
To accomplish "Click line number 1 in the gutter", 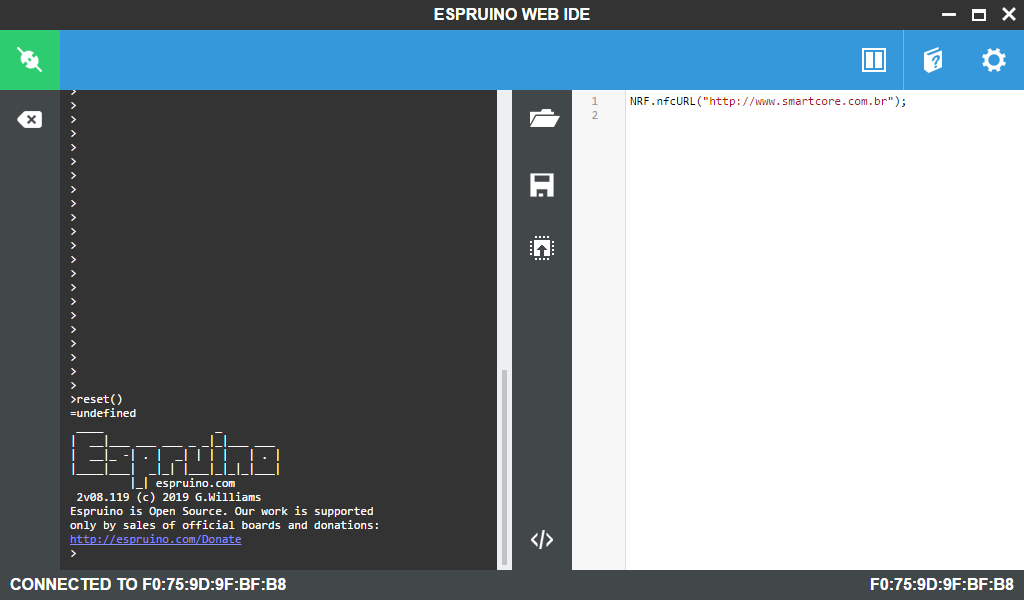I will click(594, 101).
